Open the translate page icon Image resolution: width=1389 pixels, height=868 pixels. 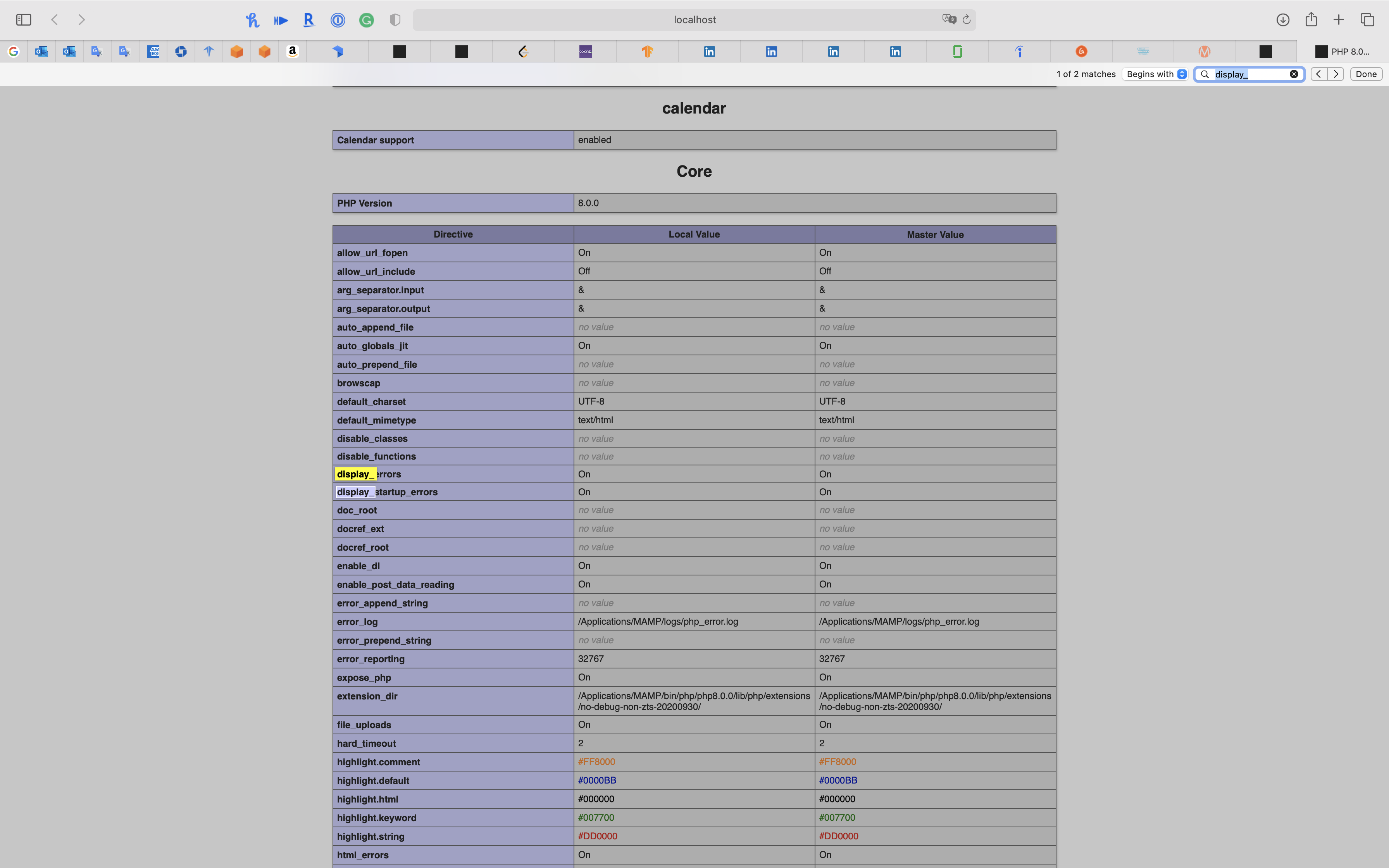[x=949, y=19]
